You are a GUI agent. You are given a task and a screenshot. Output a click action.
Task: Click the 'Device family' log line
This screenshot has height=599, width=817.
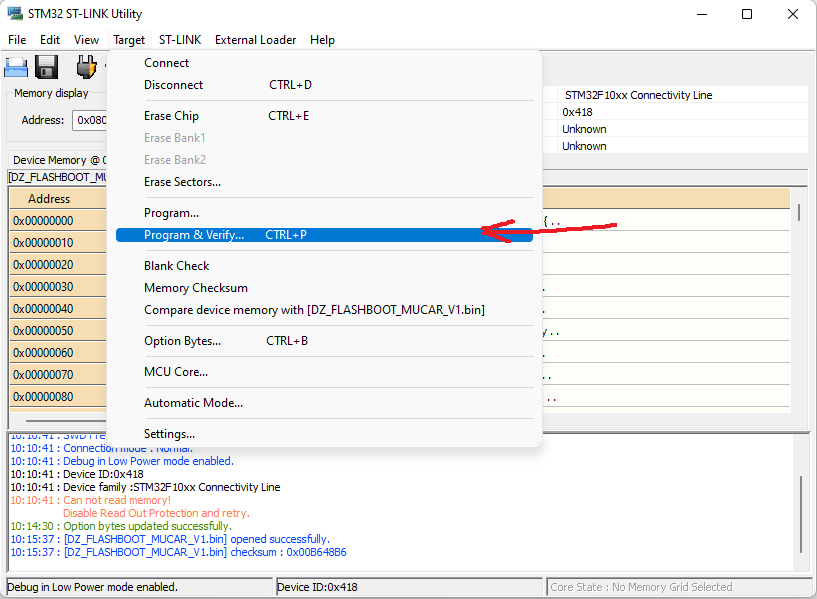[x=145, y=487]
